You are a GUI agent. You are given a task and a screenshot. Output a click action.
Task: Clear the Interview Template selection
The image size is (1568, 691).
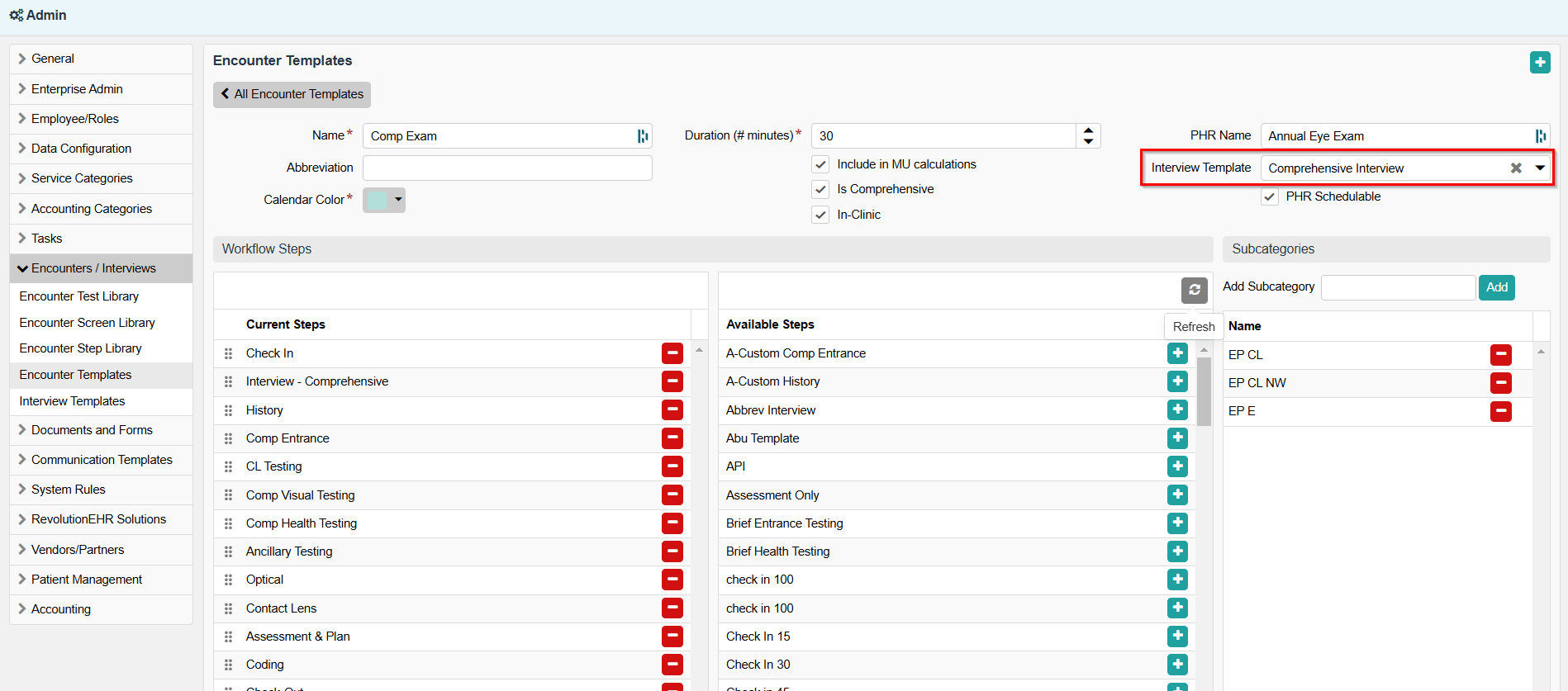click(x=1516, y=168)
